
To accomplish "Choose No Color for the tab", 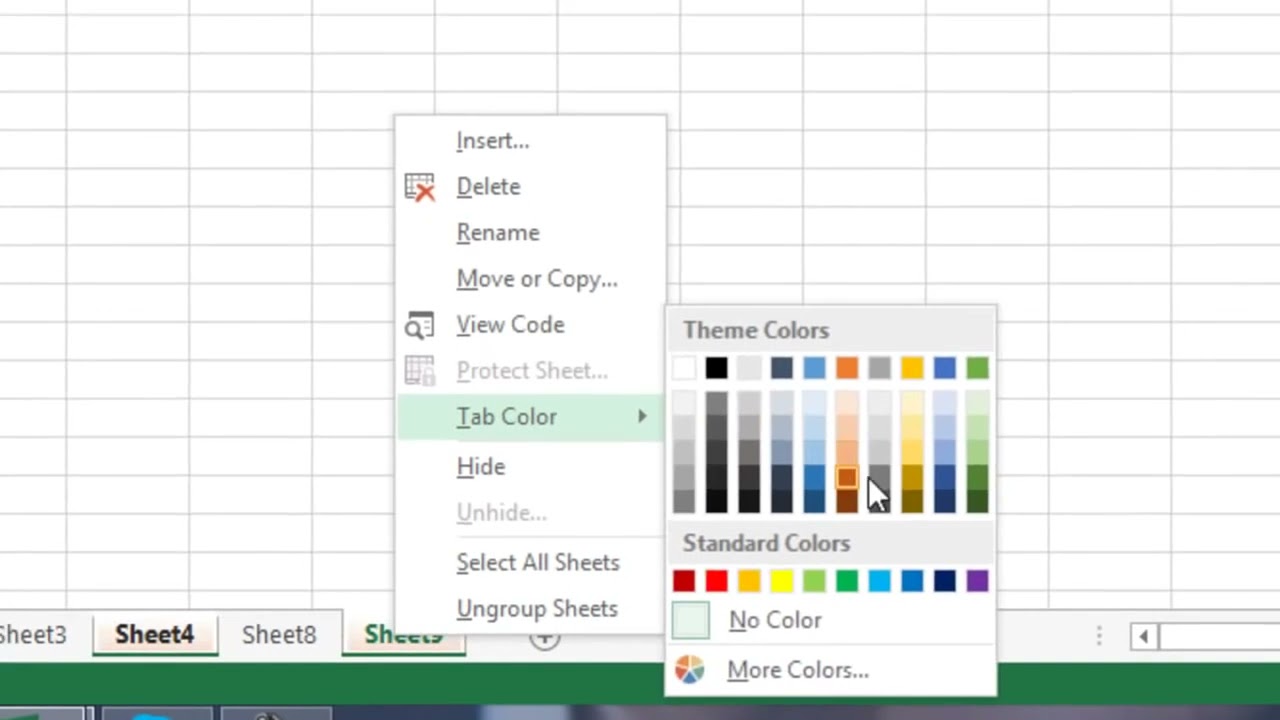I will (775, 621).
